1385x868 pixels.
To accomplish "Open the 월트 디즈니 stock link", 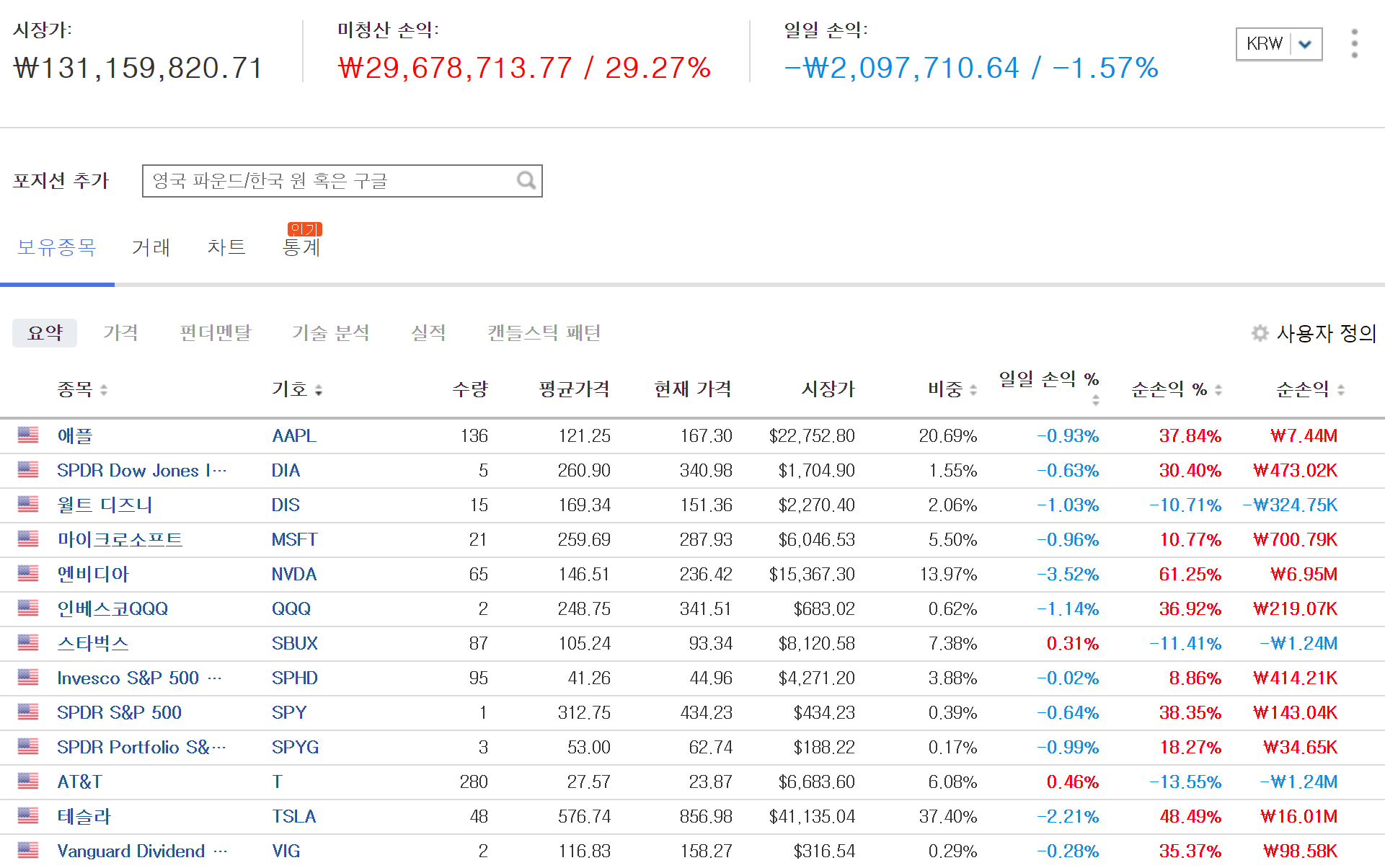I will (x=105, y=505).
